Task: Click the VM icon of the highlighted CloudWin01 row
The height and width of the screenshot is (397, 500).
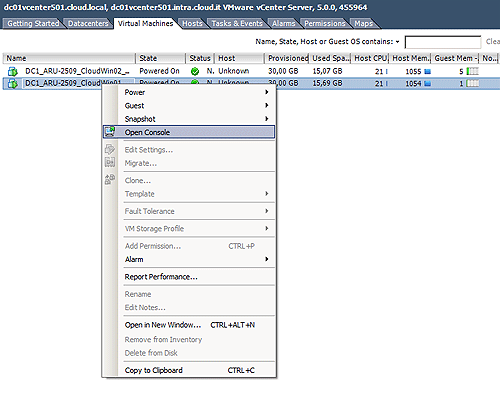Action: pyautogui.click(x=13, y=83)
